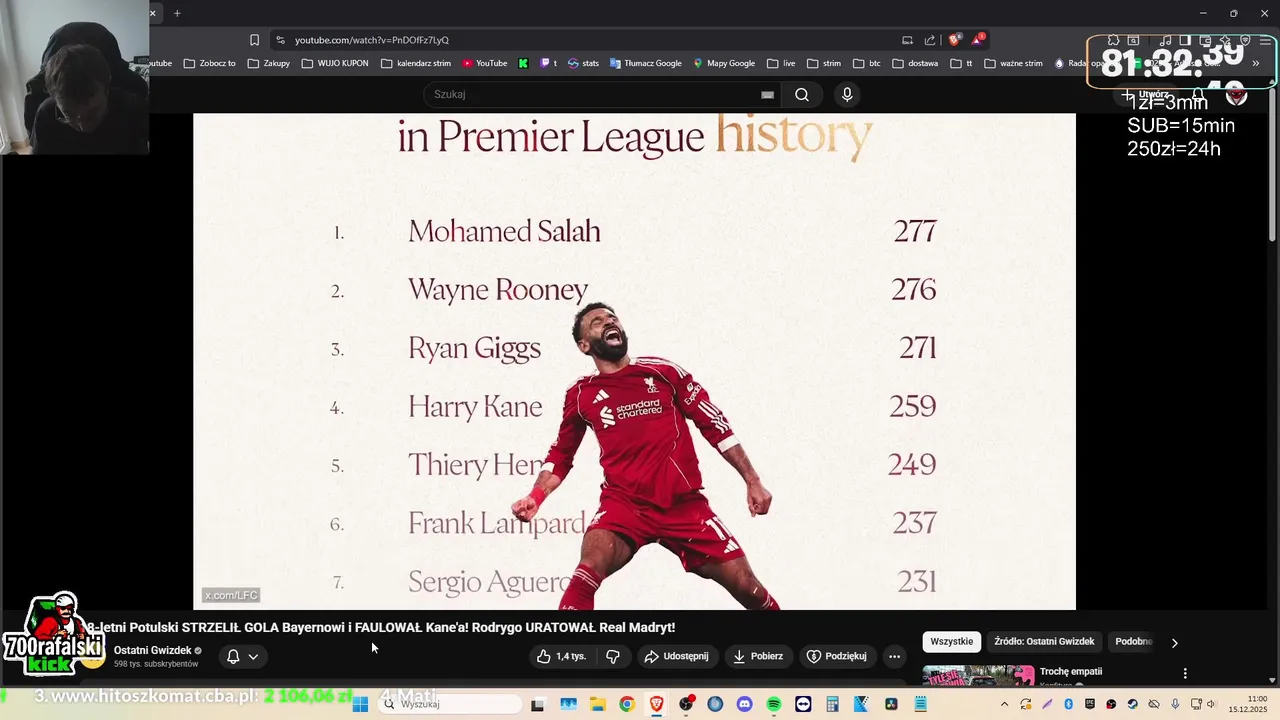This screenshot has width=1280, height=720.
Task: Click Bluetooth icon in system tray
Action: (1068, 704)
